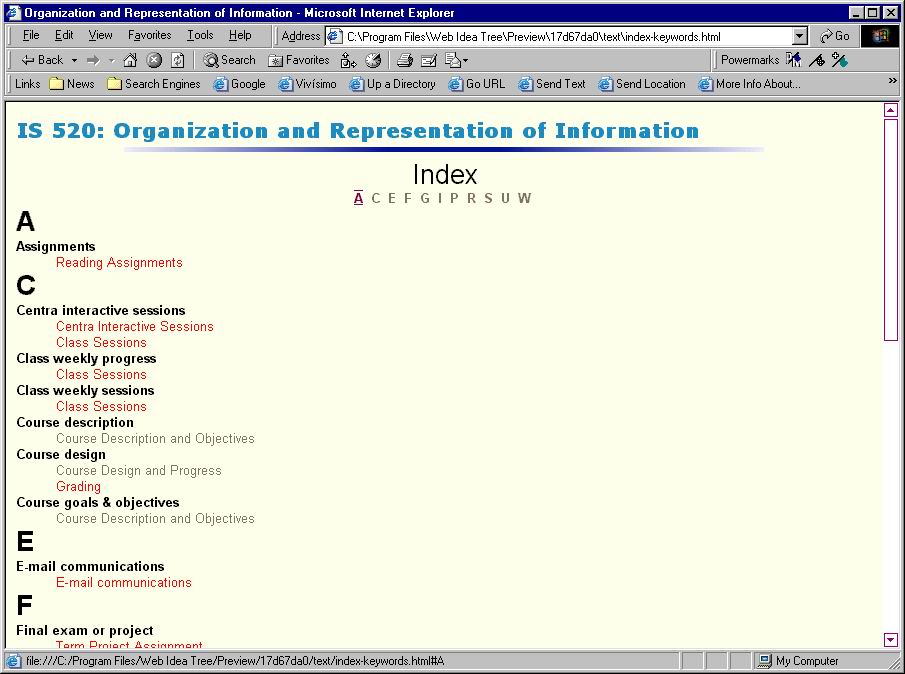Open the Search toolbar button

point(229,60)
